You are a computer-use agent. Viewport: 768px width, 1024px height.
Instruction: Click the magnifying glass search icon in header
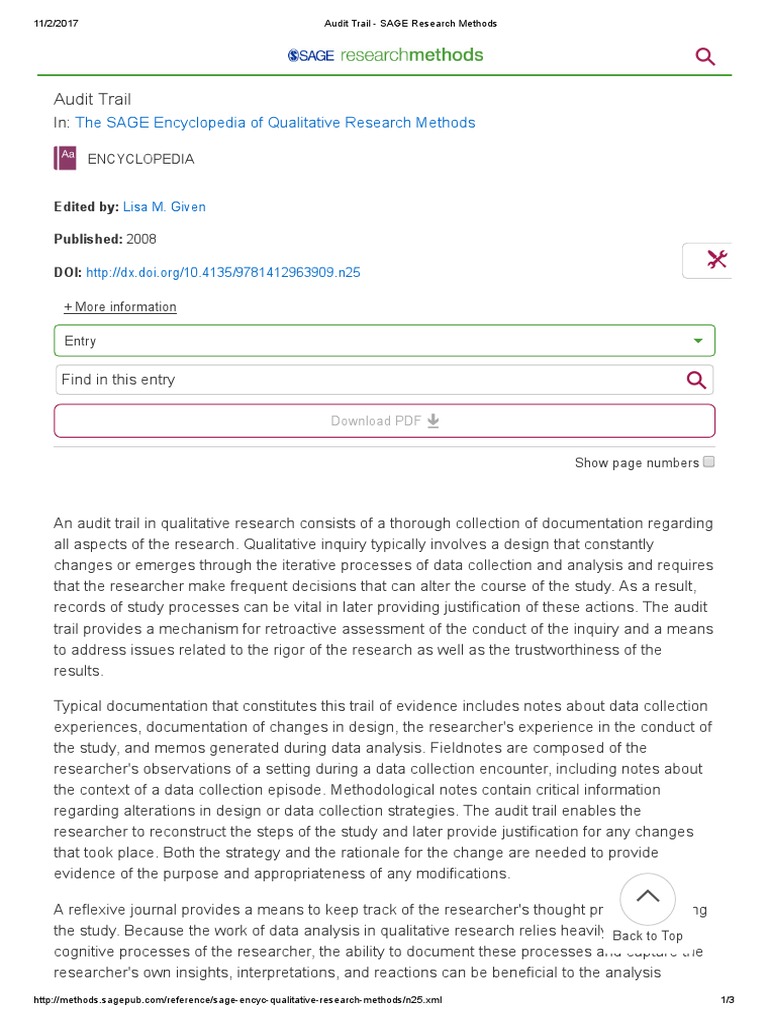[705, 57]
